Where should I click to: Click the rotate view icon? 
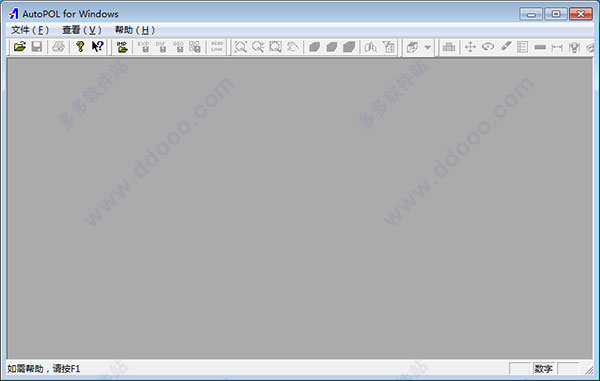point(488,47)
